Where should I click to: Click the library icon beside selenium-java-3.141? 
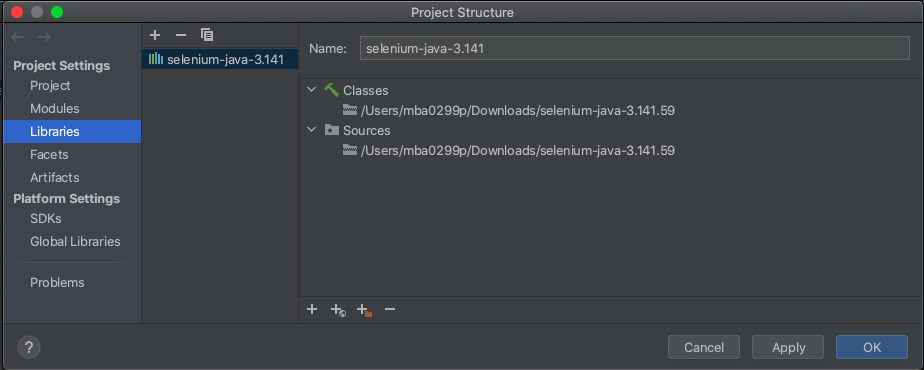(x=156, y=59)
